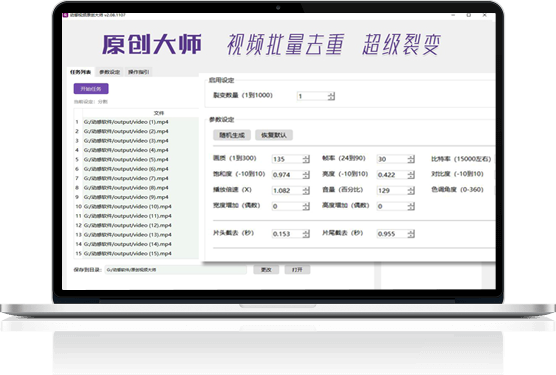Switch to the 参数设定 tab
This screenshot has height=375, width=556.
click(110, 72)
